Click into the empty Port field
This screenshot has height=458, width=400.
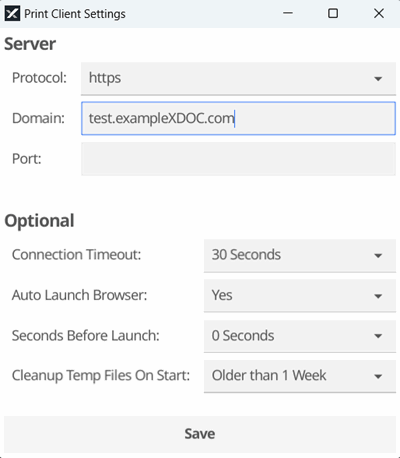click(238, 159)
